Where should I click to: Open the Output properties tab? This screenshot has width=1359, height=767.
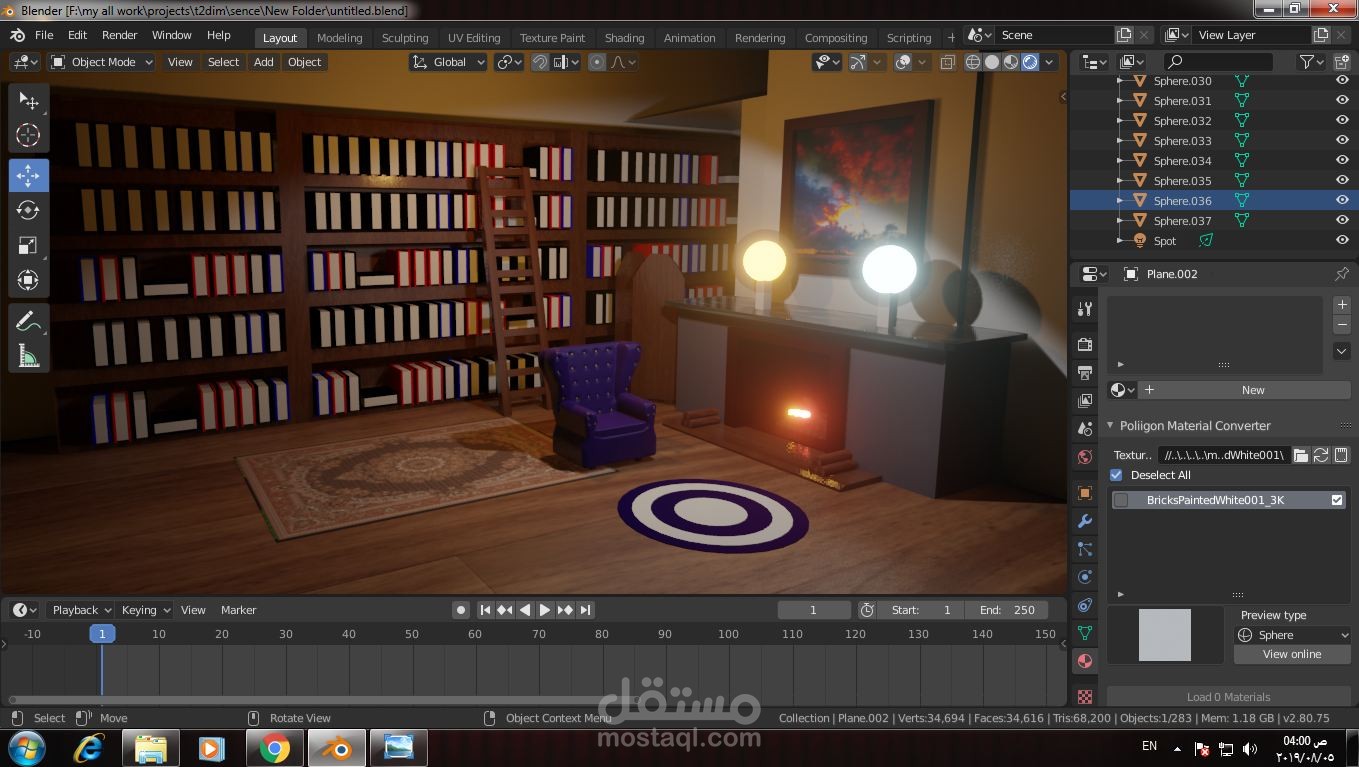(x=1085, y=372)
